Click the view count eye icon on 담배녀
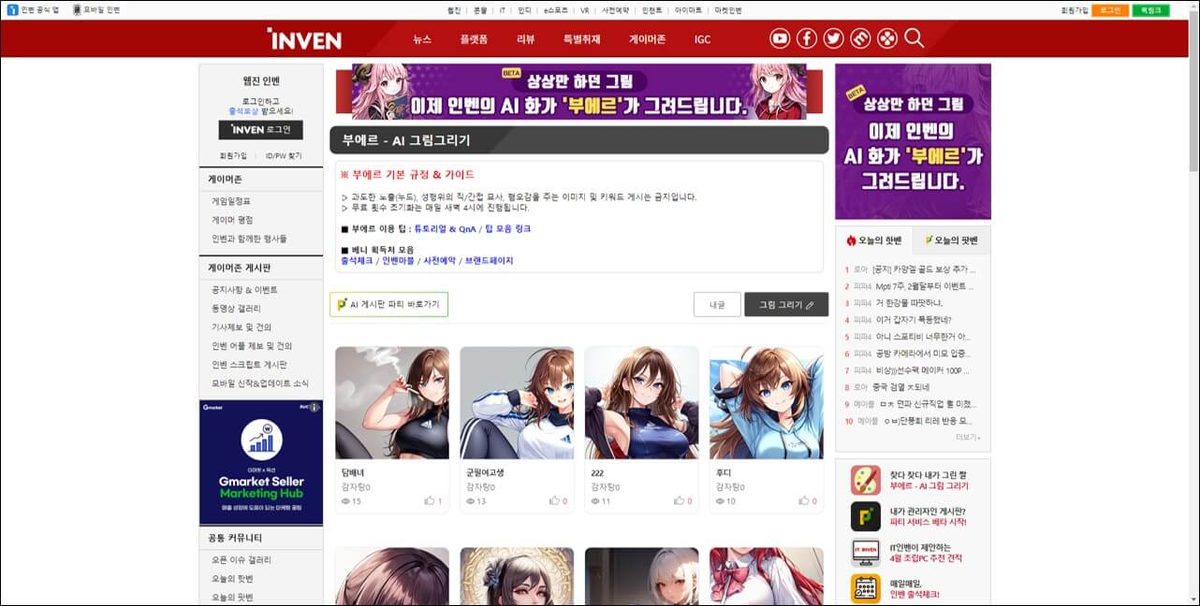 (x=345, y=500)
